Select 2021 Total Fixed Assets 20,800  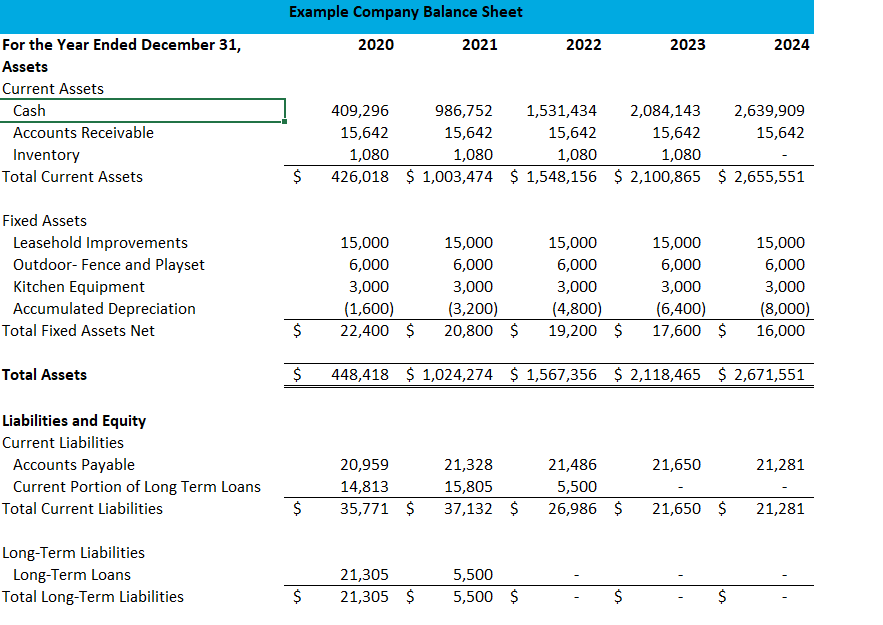pyautogui.click(x=468, y=331)
